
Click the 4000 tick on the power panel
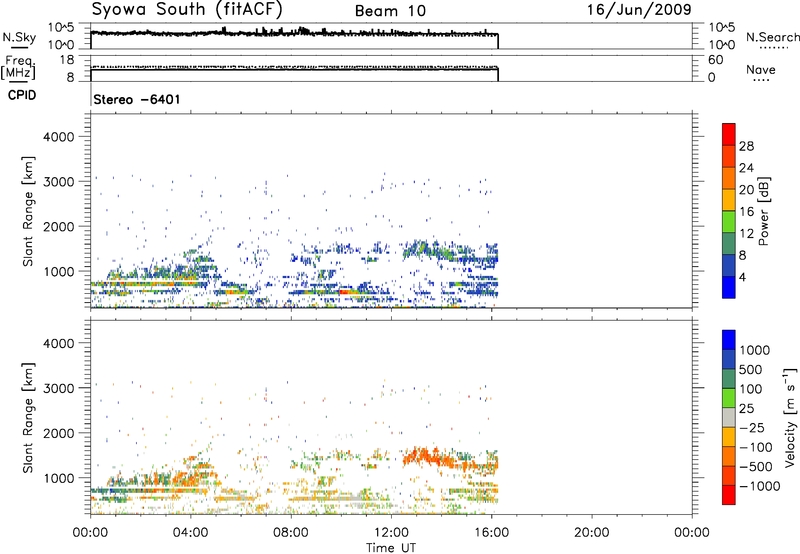pyautogui.click(x=58, y=137)
